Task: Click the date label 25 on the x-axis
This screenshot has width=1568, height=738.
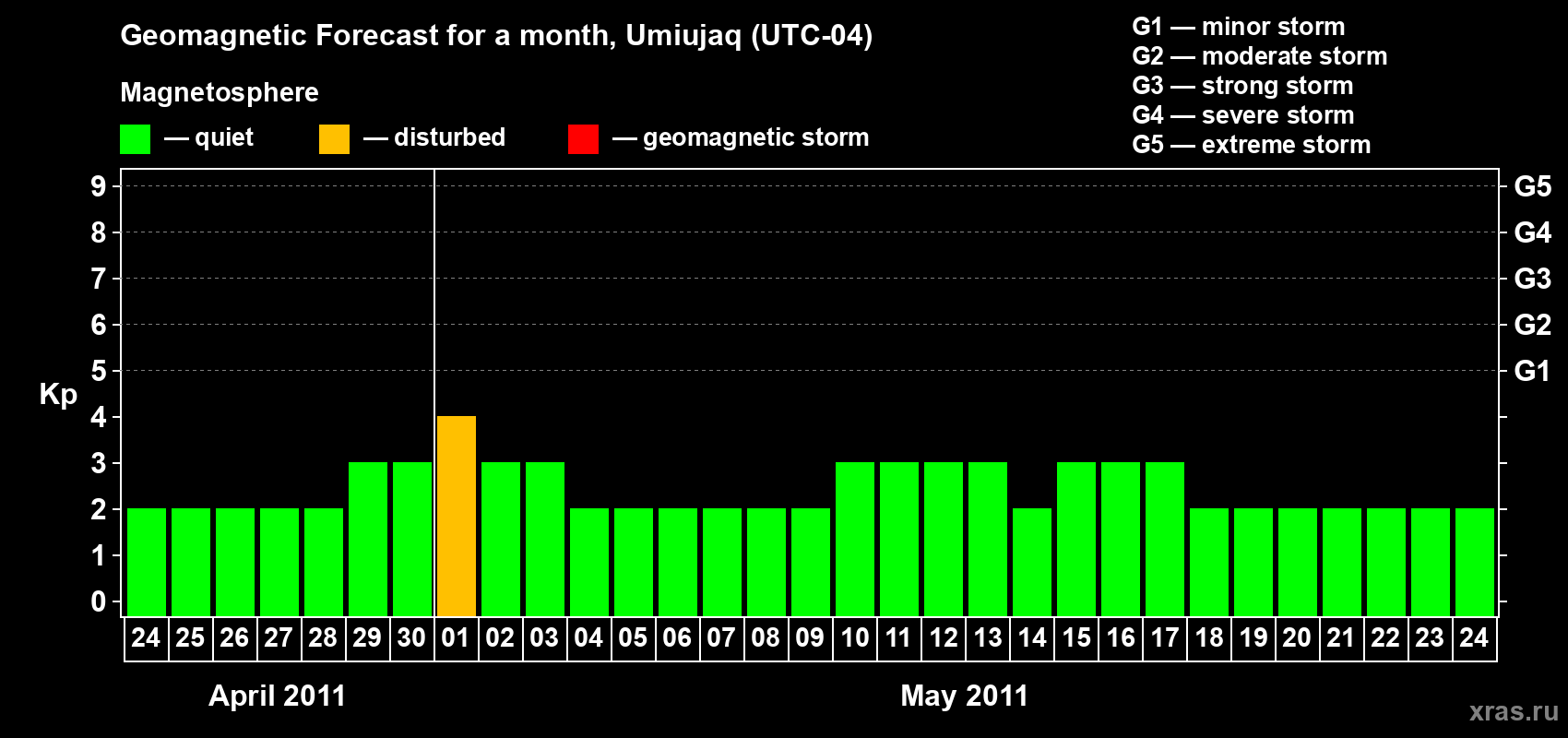Action: click(190, 637)
